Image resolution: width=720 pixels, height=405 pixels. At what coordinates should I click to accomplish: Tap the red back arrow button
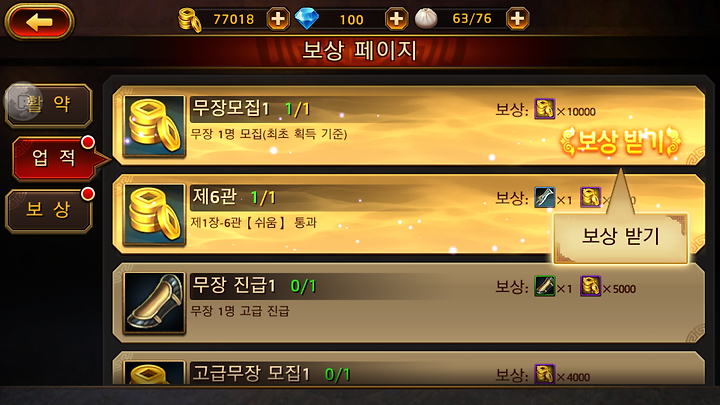[39, 22]
